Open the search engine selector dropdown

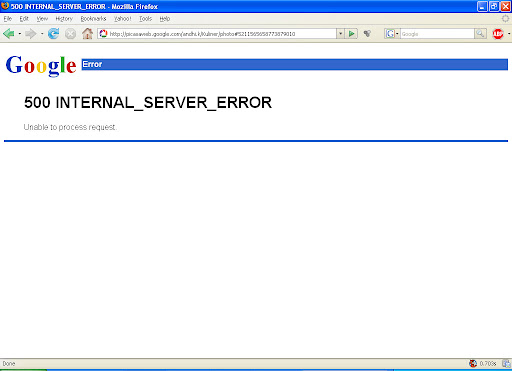coord(392,34)
